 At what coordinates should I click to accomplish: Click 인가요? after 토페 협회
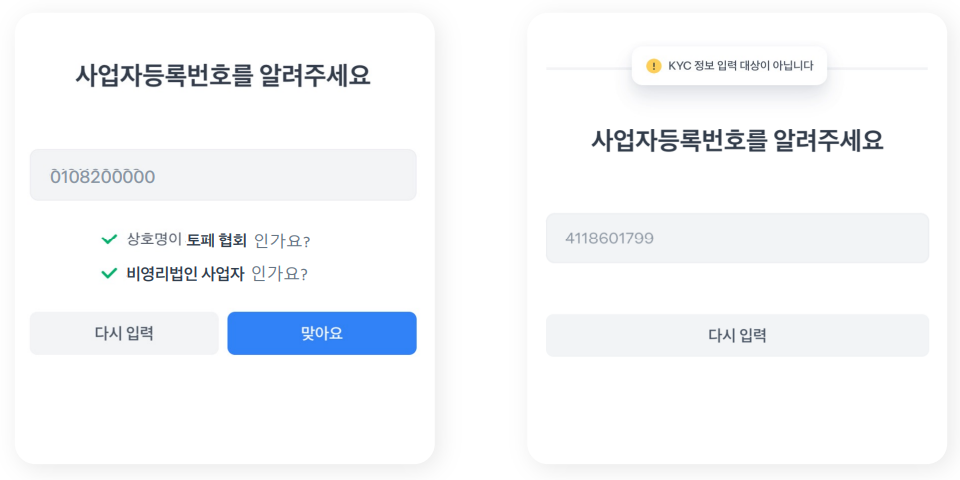pos(282,241)
